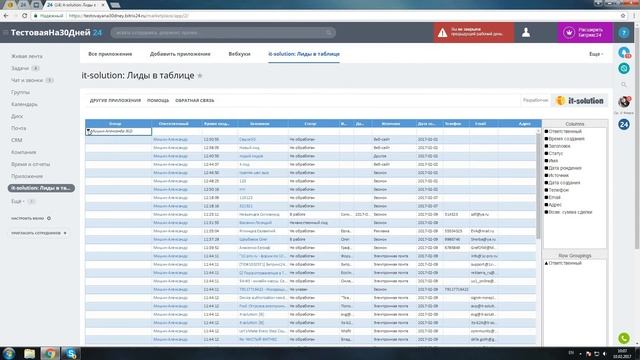Screen dimensions: 640x360
Task: Open the user avatar in the right bar
Action: point(624,101)
